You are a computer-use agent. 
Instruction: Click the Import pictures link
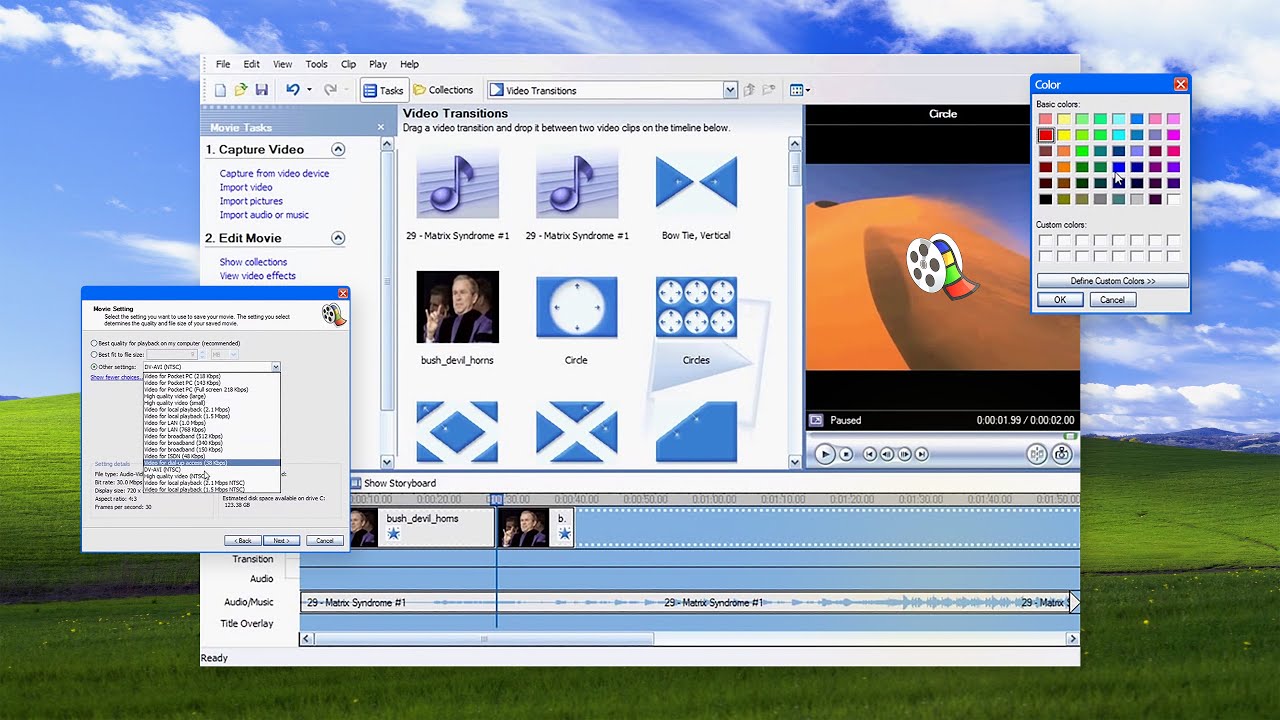(x=251, y=201)
